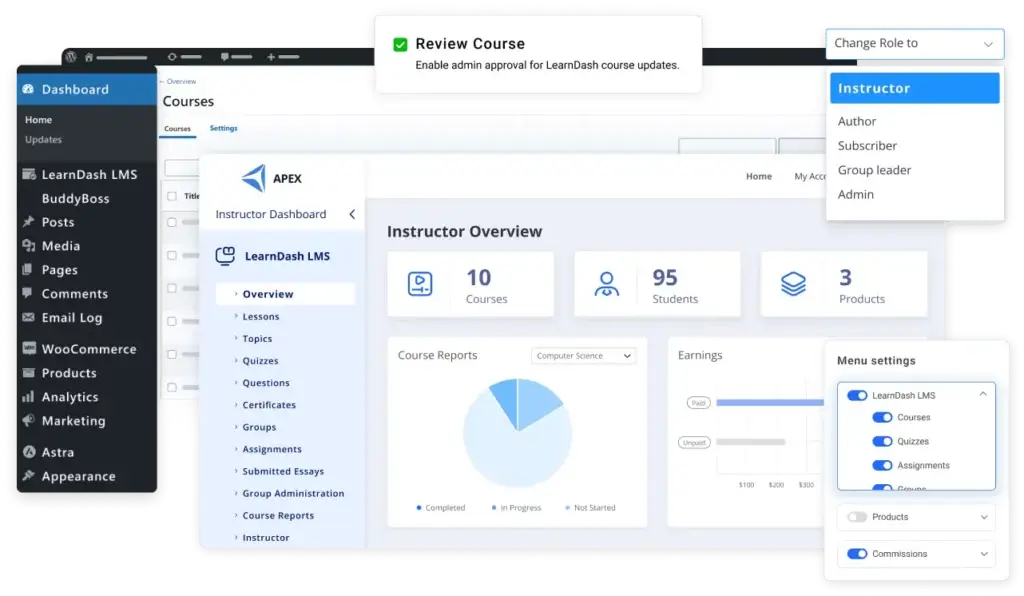Enable the Products switch in Menu settings

(x=857, y=517)
